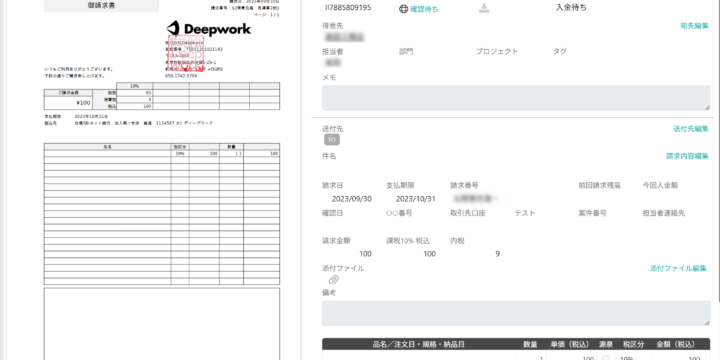Click the 税区分 column header in the item table
Image resolution: width=720 pixels, height=360 pixels.
pyautogui.click(x=633, y=344)
